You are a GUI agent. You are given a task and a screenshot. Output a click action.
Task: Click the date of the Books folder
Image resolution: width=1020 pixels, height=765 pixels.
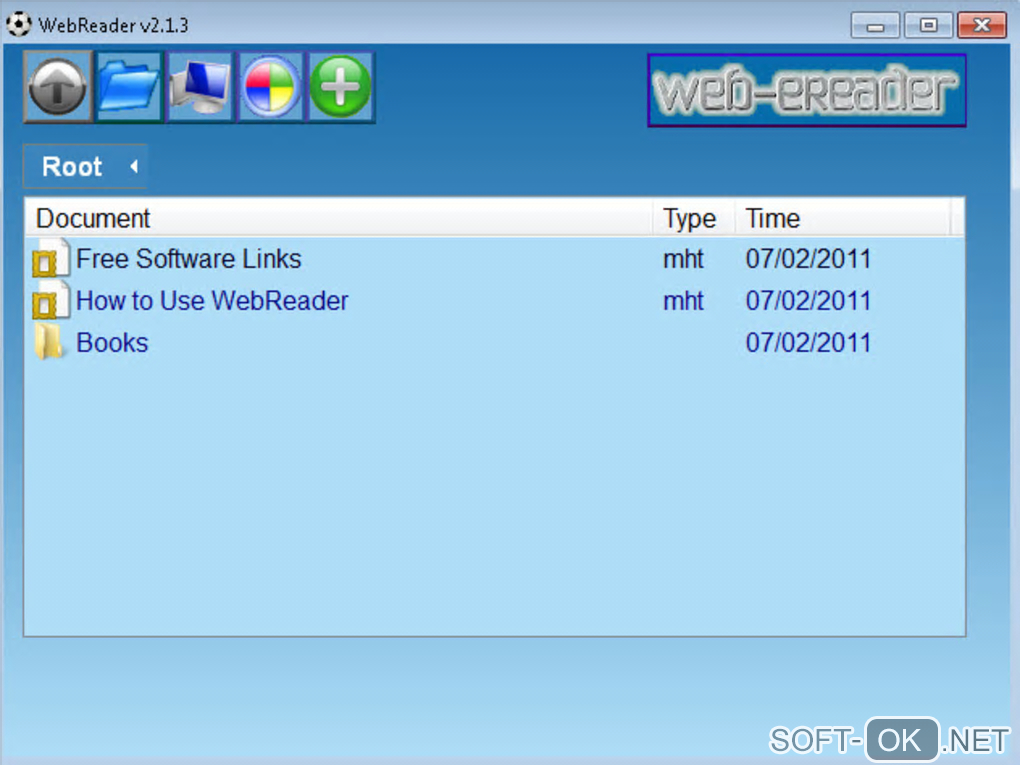(808, 342)
